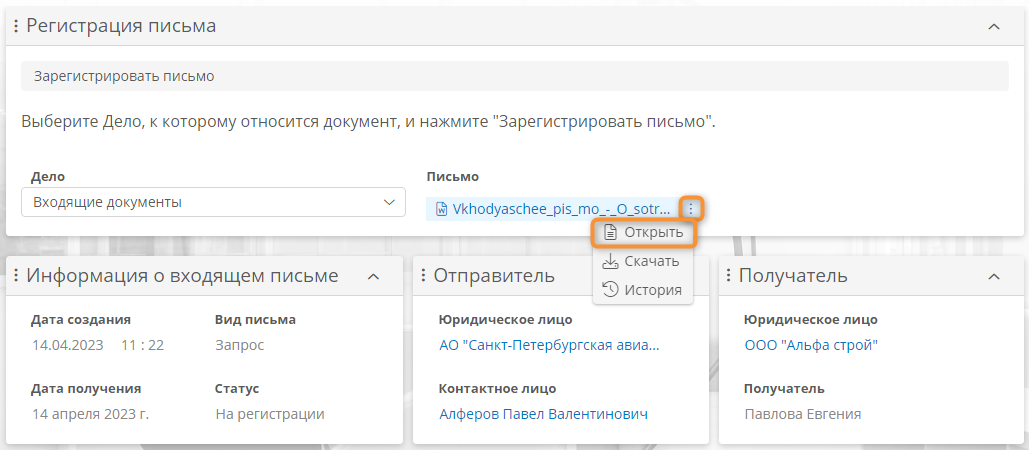This screenshot has width=1029, height=450.
Task: Open the Vkhodyaschee_pis_mo attached file link
Action: [562, 209]
